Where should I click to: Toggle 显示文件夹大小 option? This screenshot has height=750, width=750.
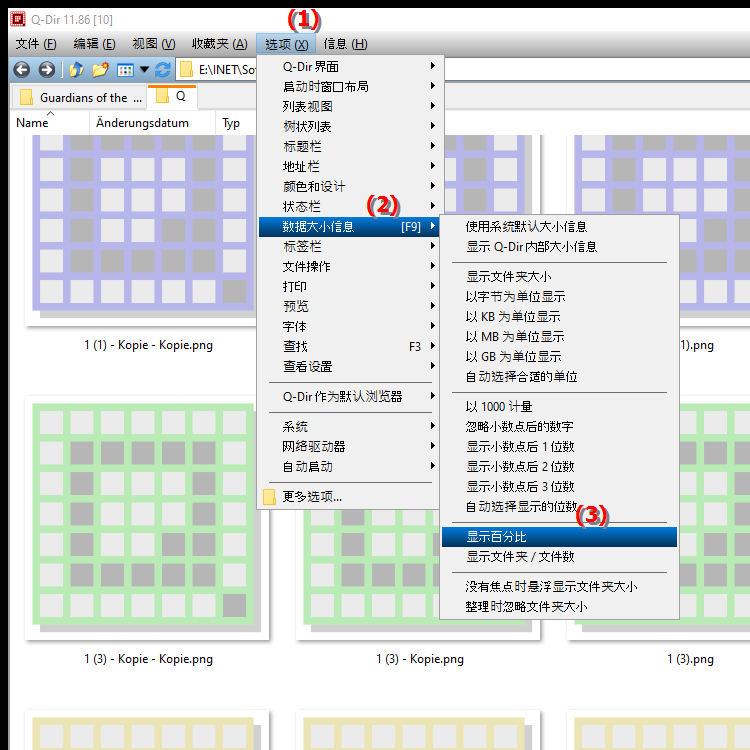coord(559,276)
